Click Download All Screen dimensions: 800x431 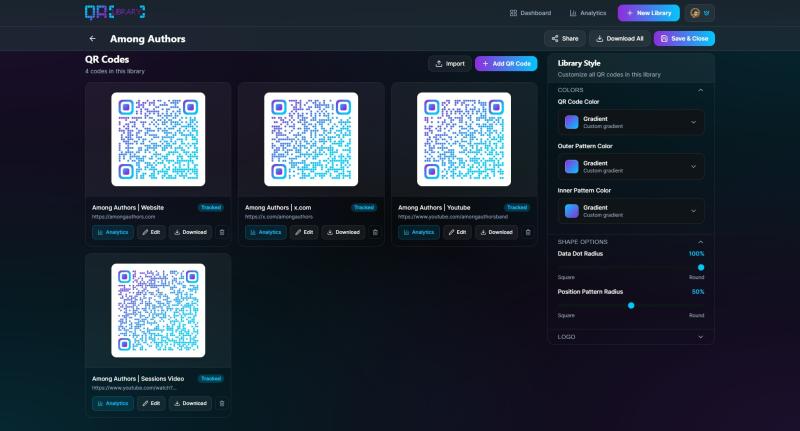click(x=620, y=38)
